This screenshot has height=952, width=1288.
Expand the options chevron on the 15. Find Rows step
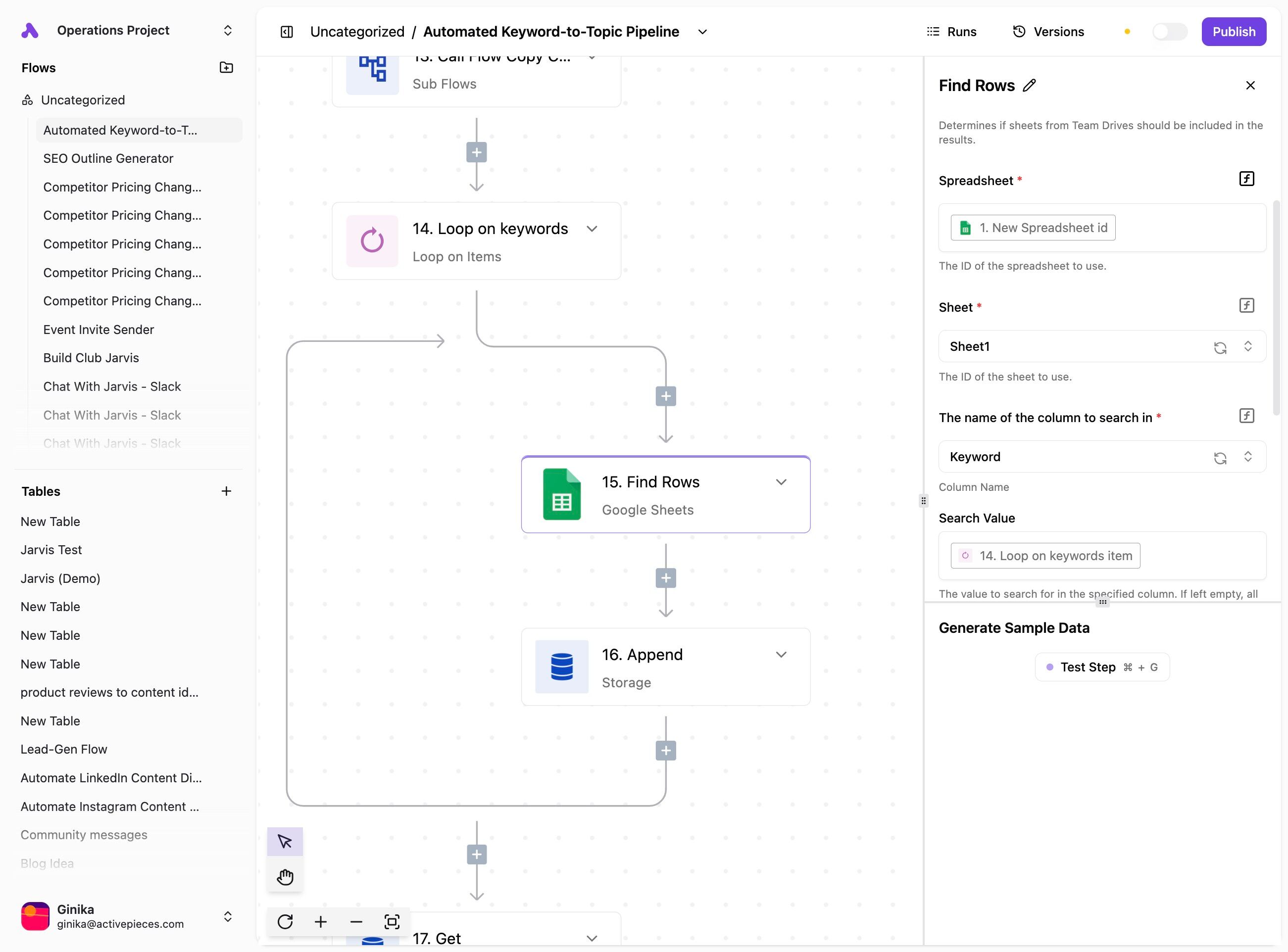click(781, 482)
